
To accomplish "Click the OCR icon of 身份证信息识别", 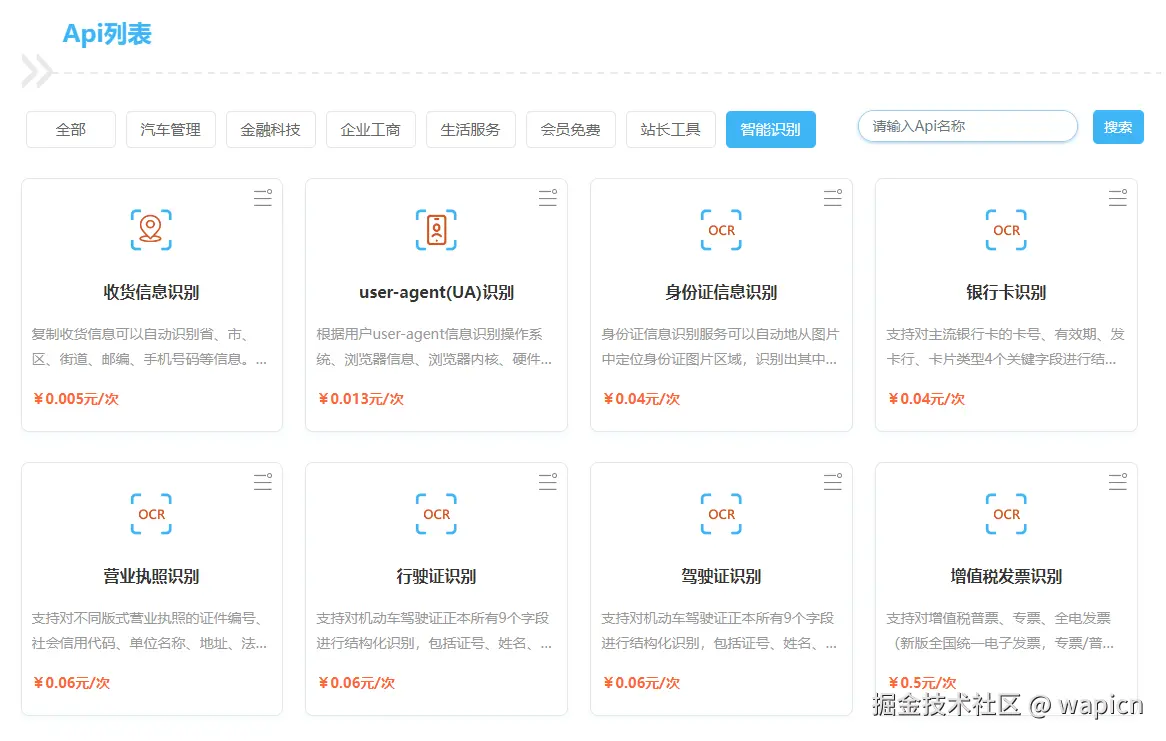I will pyautogui.click(x=721, y=230).
